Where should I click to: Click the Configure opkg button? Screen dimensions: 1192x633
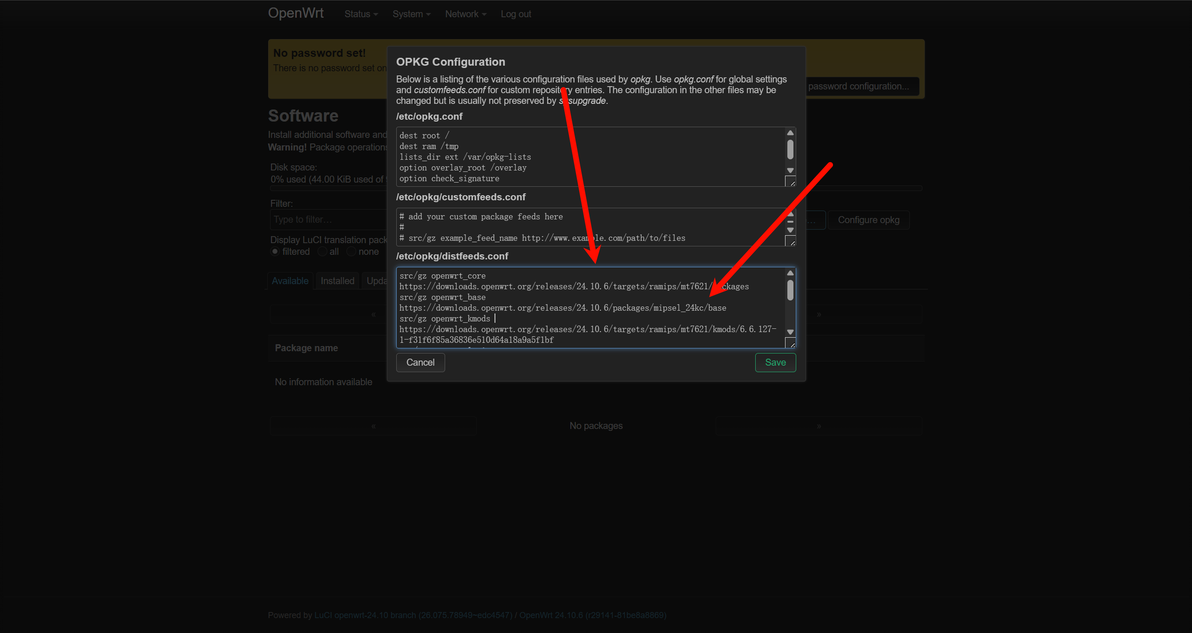point(869,220)
